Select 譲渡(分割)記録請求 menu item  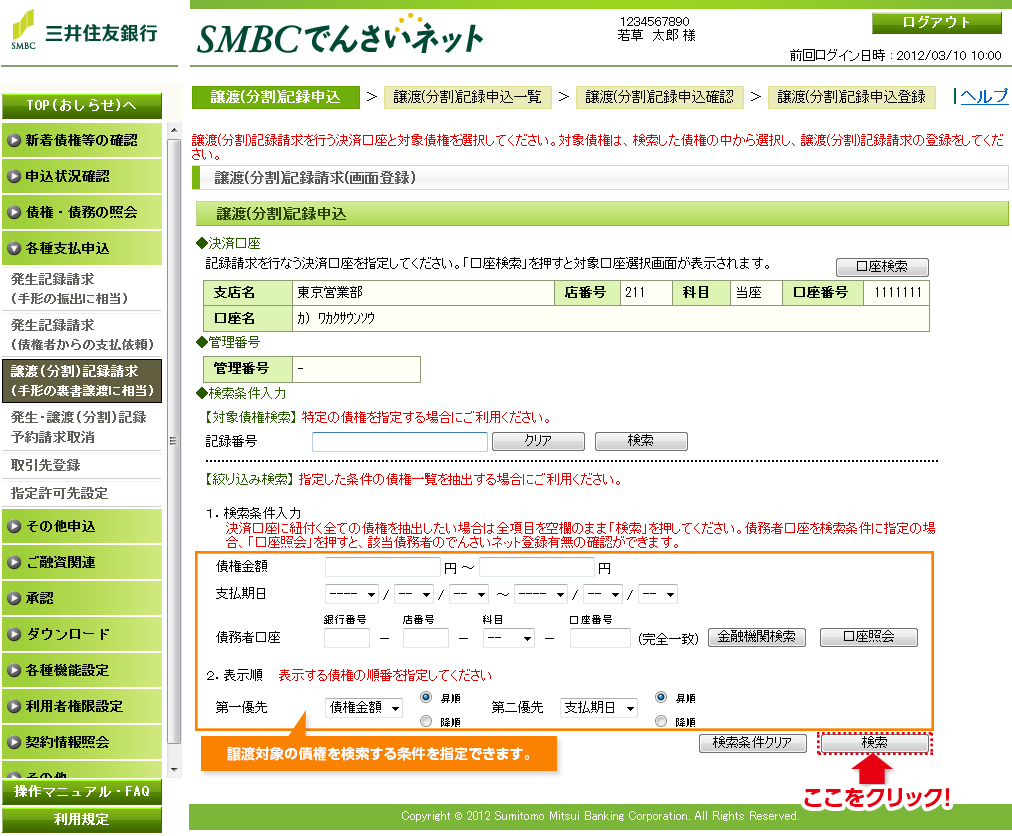point(82,381)
